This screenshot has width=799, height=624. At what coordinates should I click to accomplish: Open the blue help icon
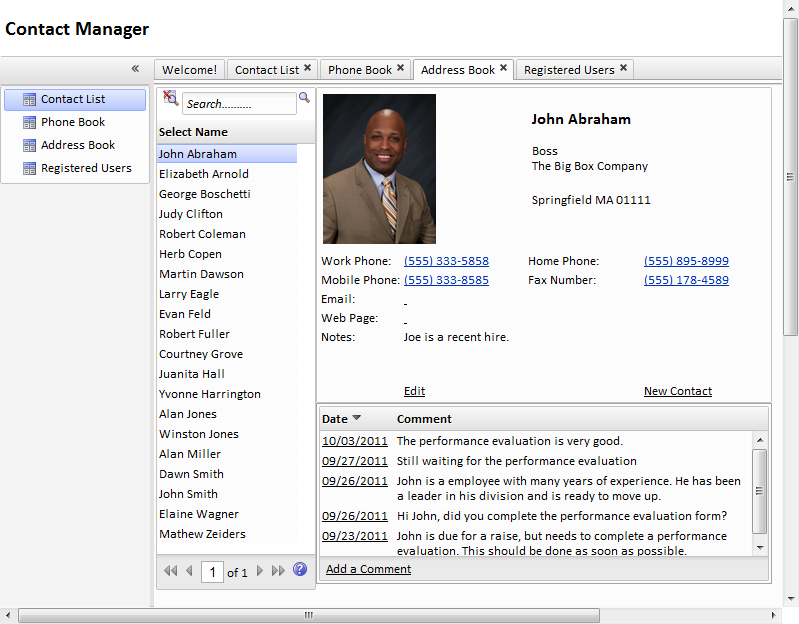(300, 569)
